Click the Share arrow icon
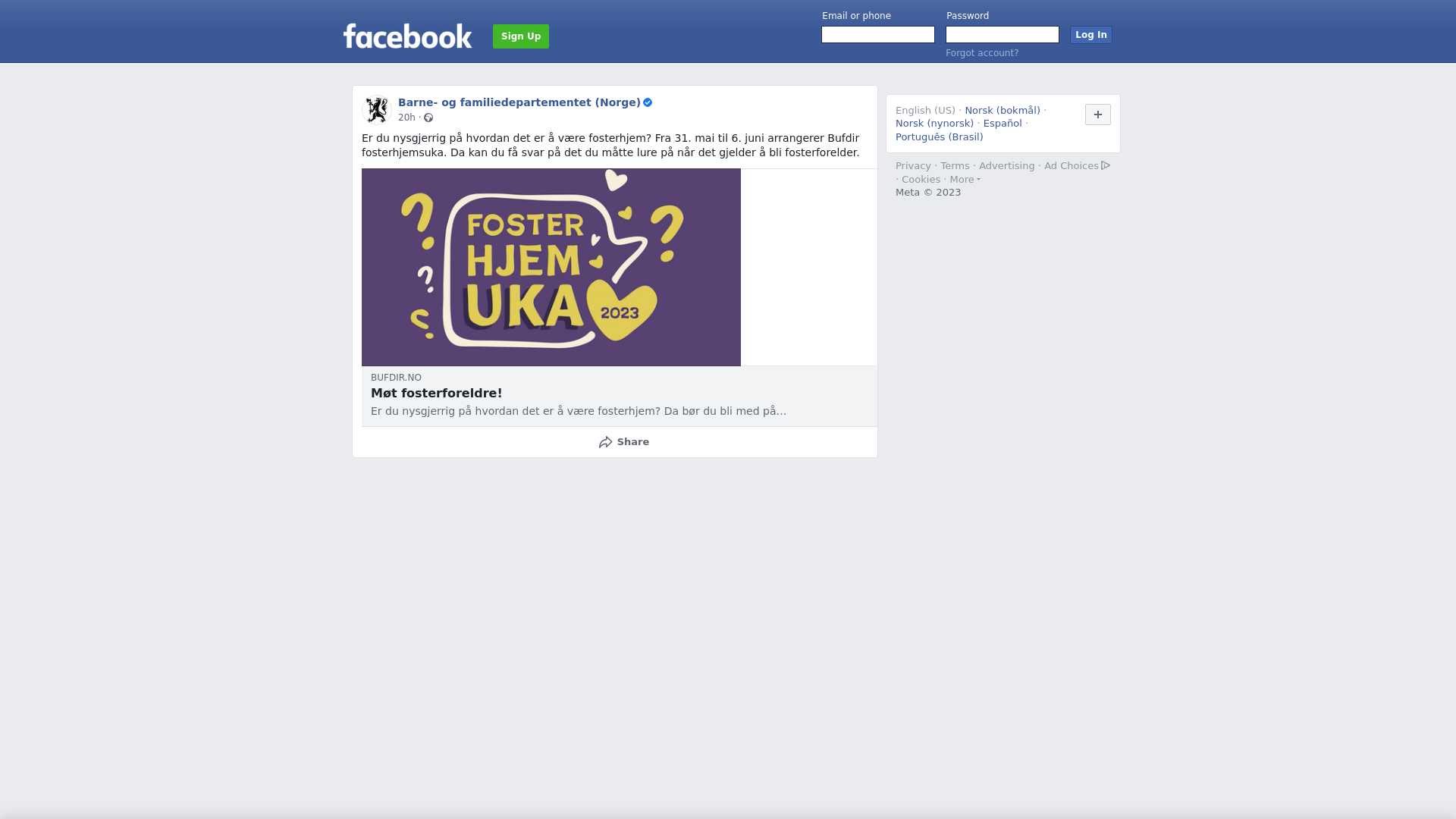The width and height of the screenshot is (1456, 819). coord(605,442)
